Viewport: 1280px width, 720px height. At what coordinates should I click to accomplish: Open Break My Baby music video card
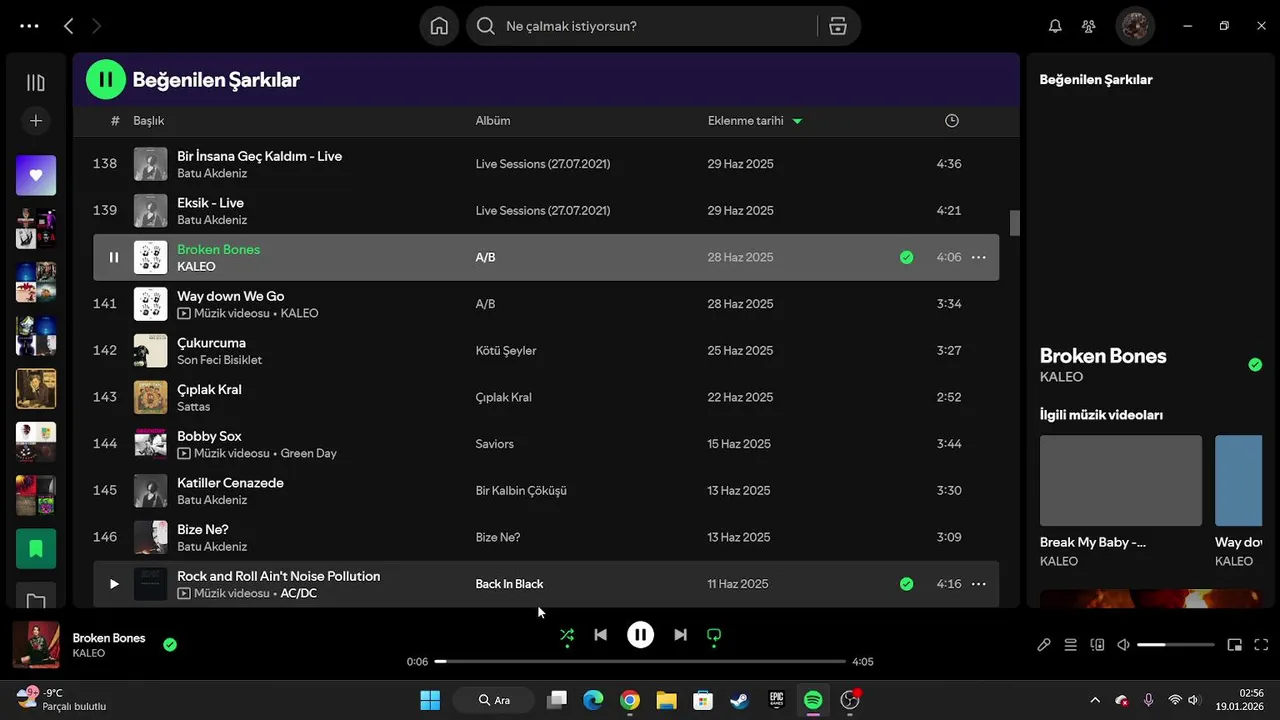tap(1121, 500)
